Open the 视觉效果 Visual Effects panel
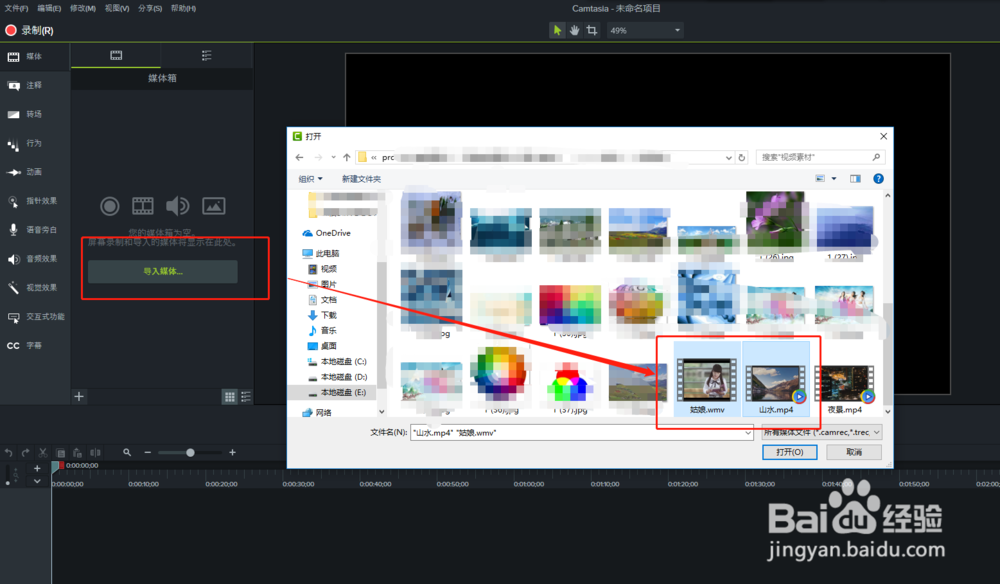This screenshot has height=584, width=1000. tap(33, 288)
